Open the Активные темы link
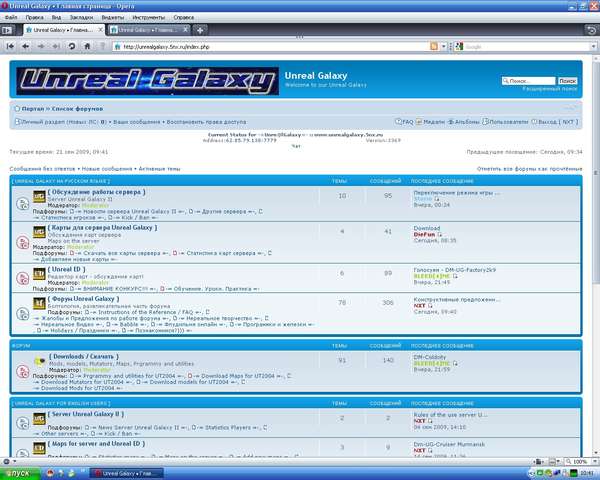This screenshot has width=600, height=480. point(159,169)
